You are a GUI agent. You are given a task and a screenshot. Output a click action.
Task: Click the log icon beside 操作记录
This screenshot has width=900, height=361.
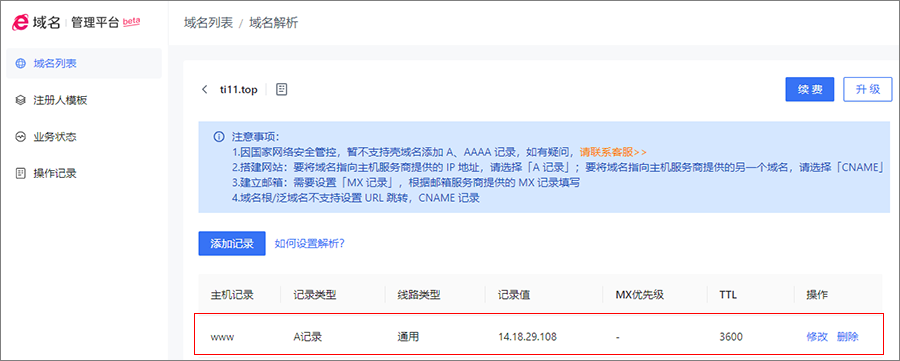pos(21,173)
